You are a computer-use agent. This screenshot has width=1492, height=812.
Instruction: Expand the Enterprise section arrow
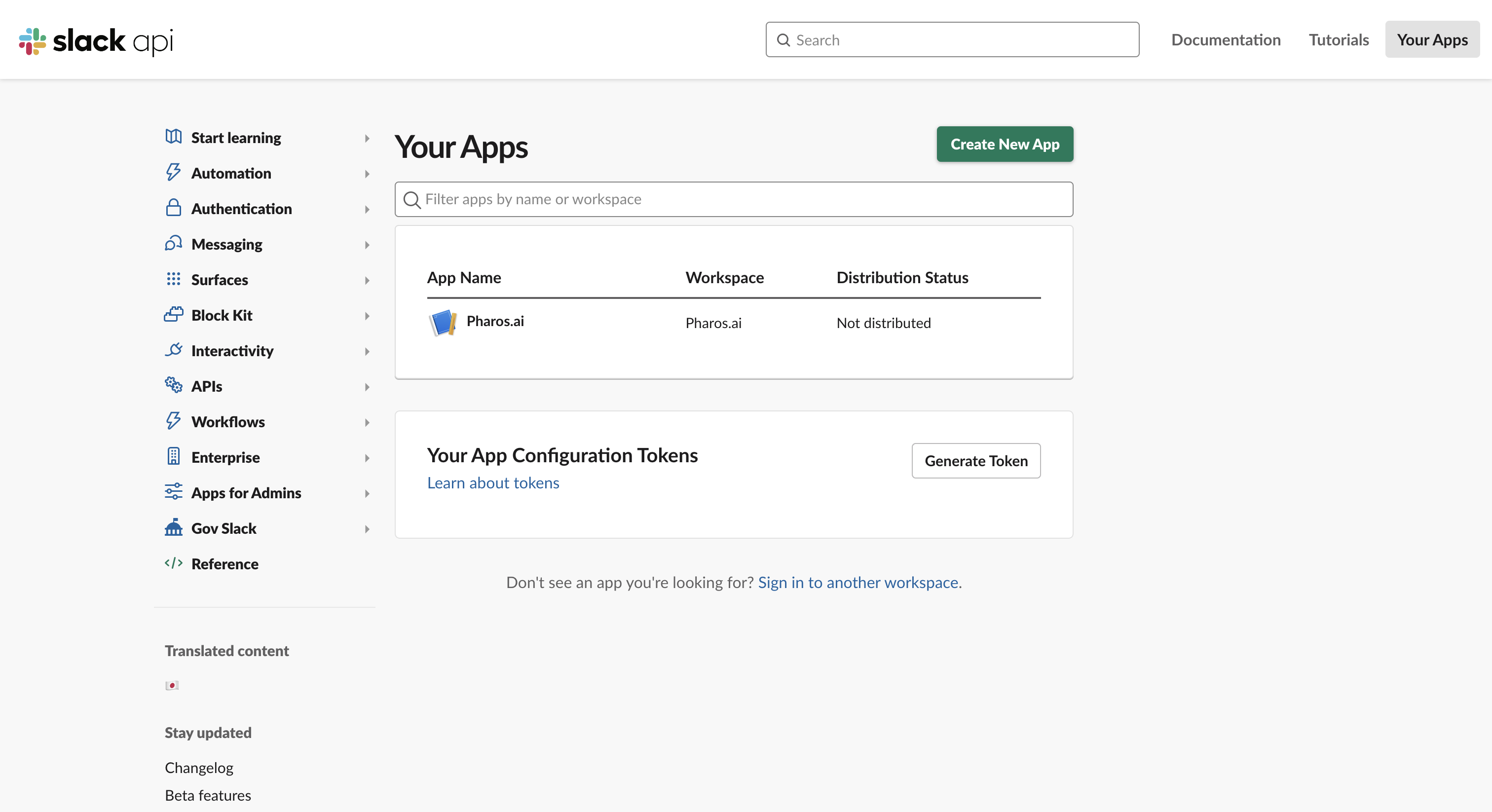click(367, 458)
